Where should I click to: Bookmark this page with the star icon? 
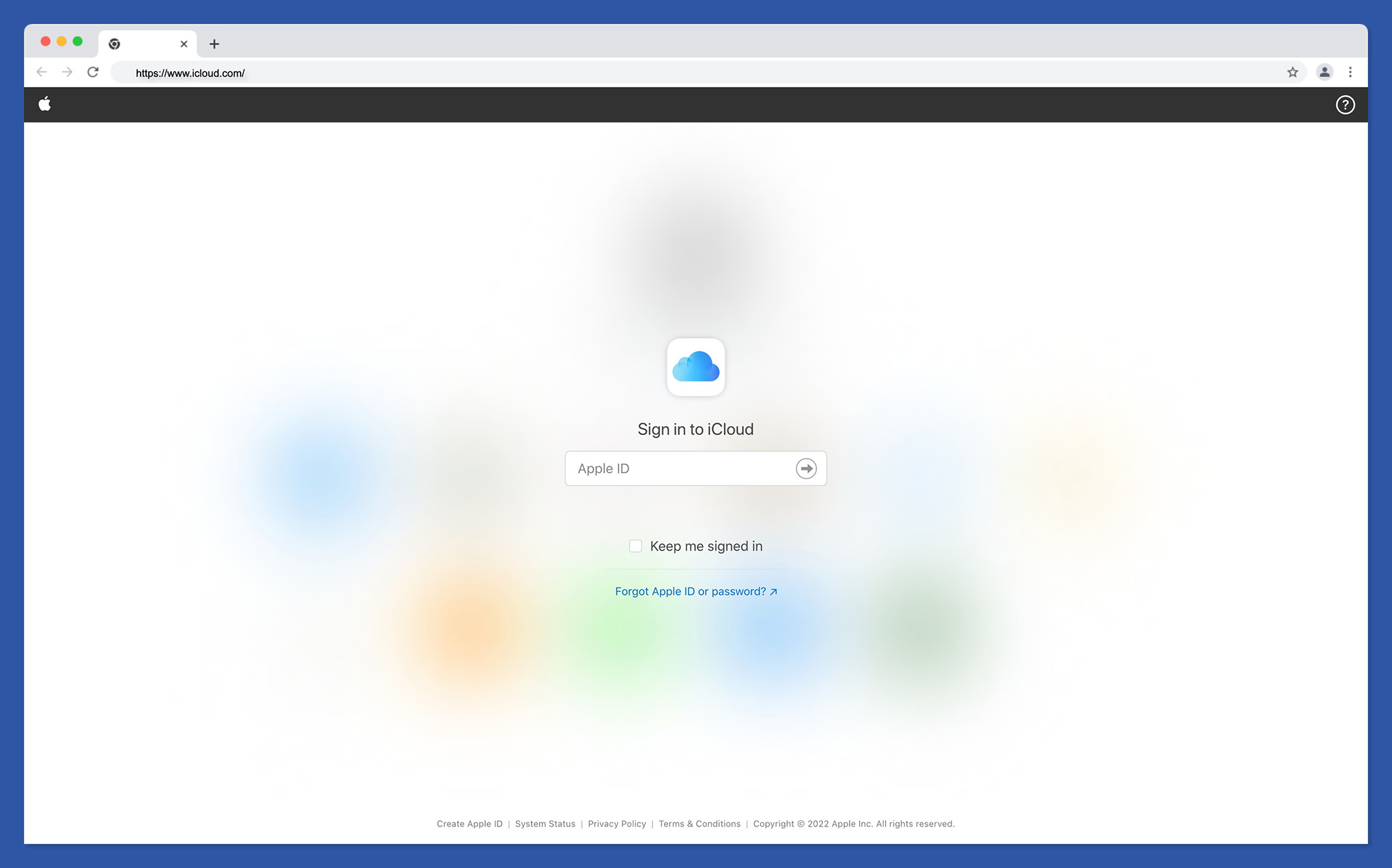coord(1293,72)
